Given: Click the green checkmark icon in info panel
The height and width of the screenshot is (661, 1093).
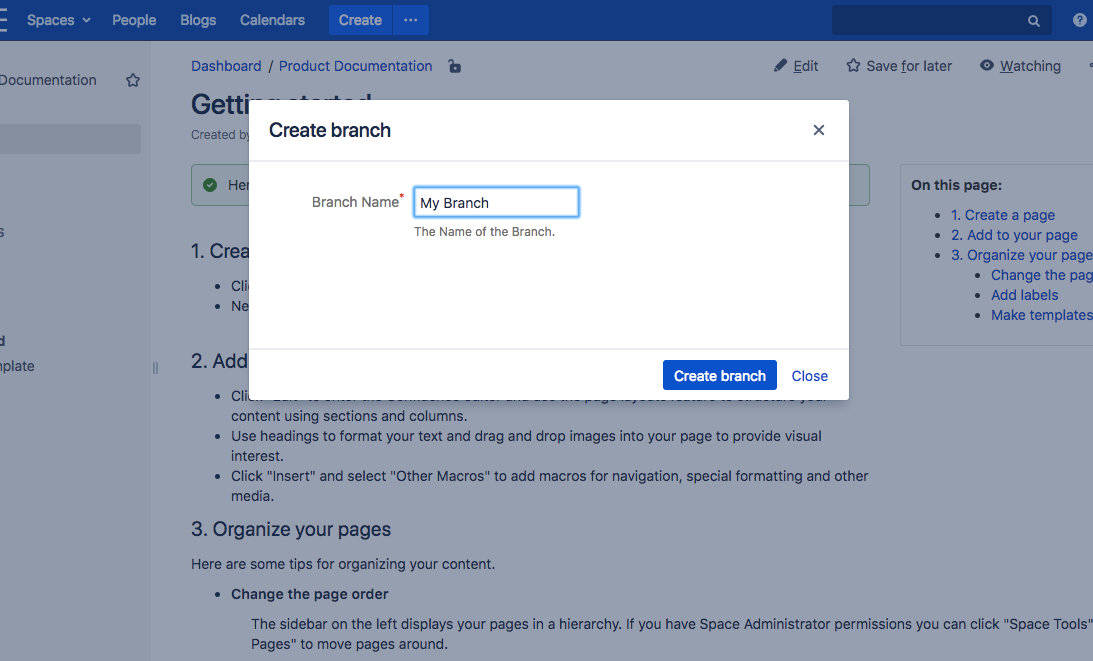Looking at the screenshot, I should (x=210, y=185).
